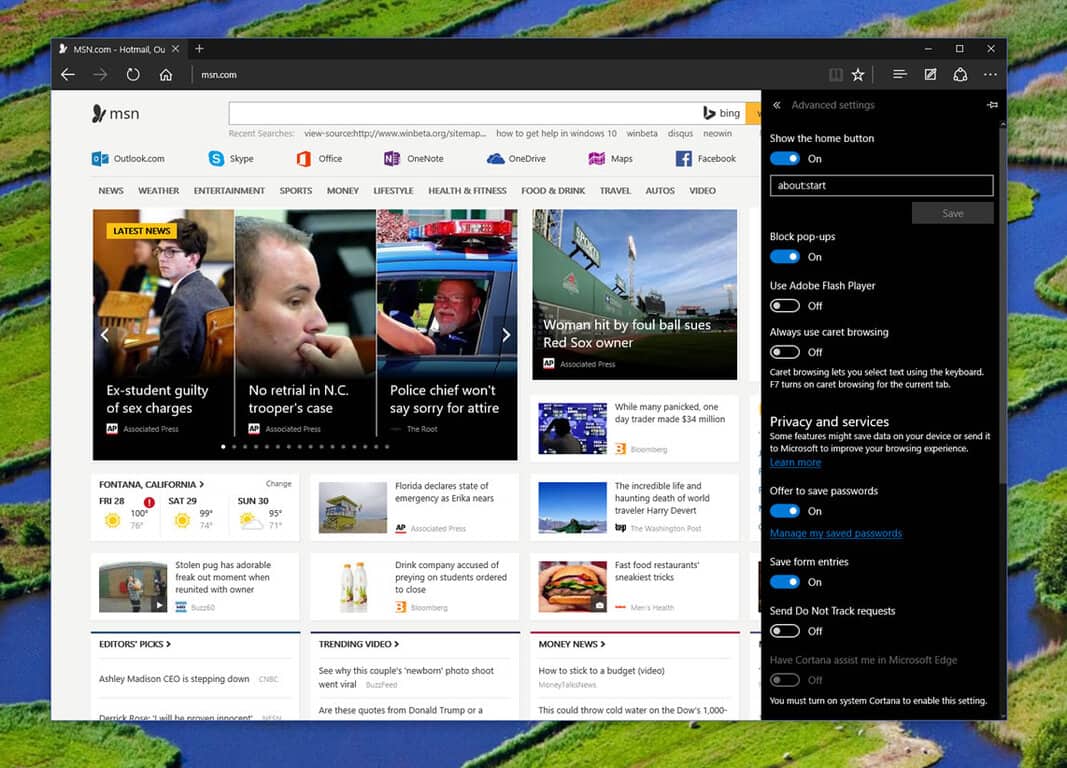This screenshot has width=1067, height=768.
Task: Toggle Offer to save passwords switch
Action: (x=785, y=511)
